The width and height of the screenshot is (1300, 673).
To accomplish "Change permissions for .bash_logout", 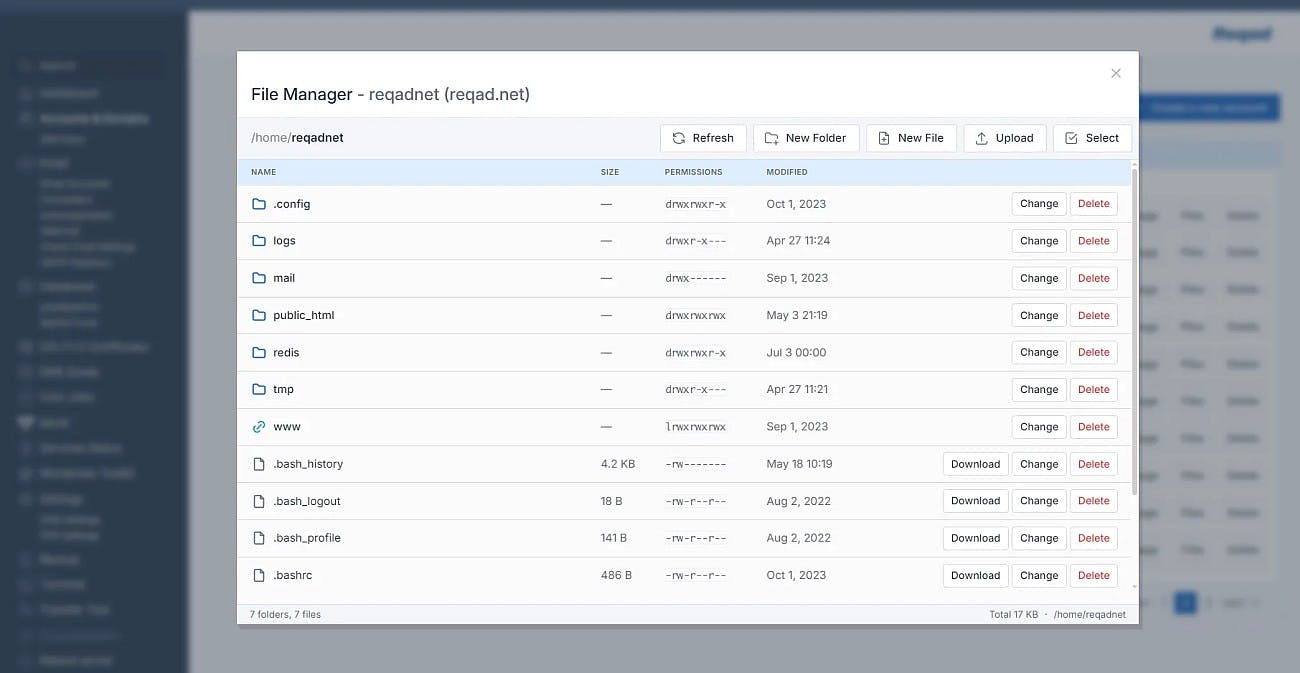I will [x=1039, y=501].
